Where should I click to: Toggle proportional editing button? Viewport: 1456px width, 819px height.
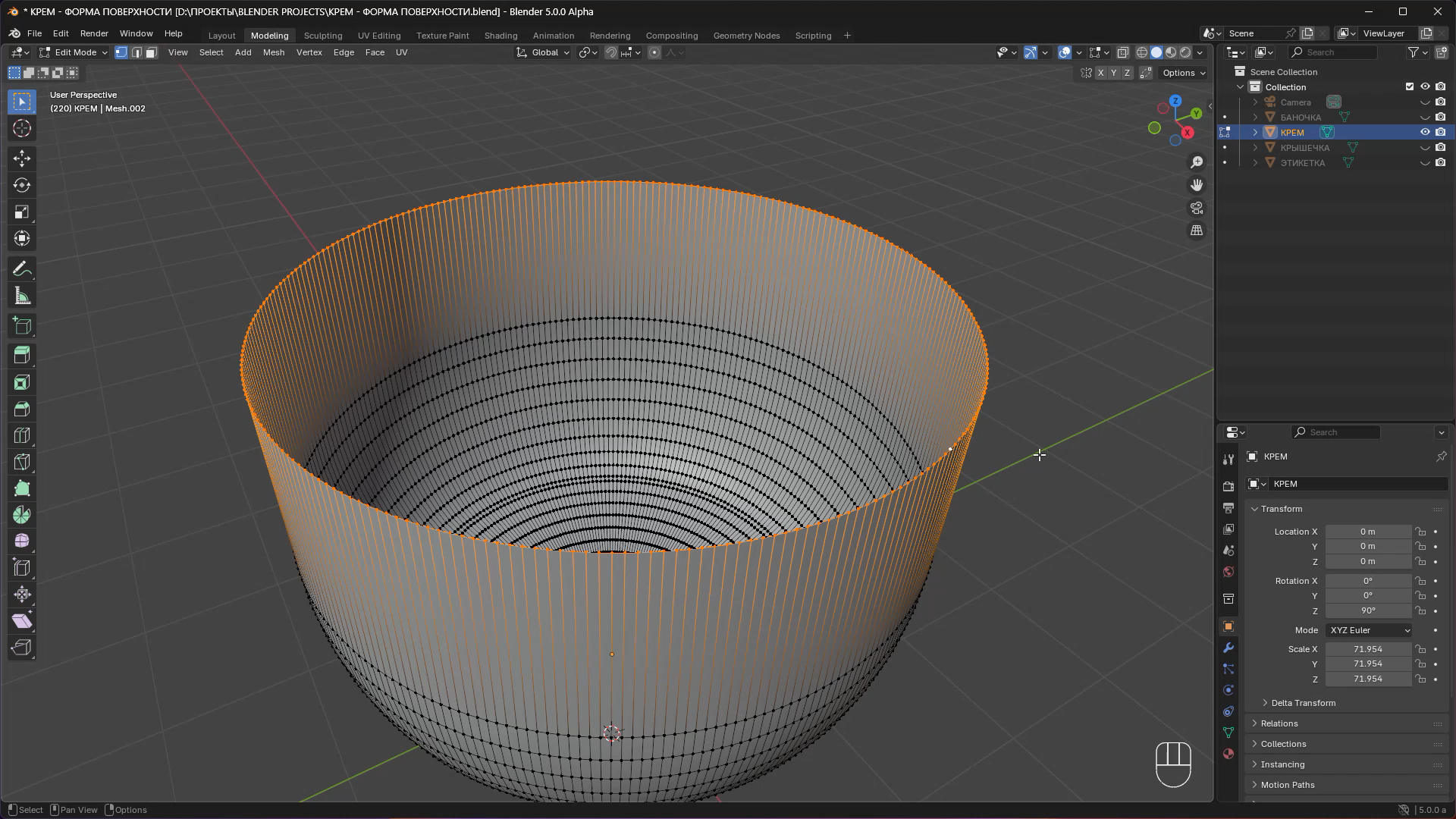click(654, 52)
